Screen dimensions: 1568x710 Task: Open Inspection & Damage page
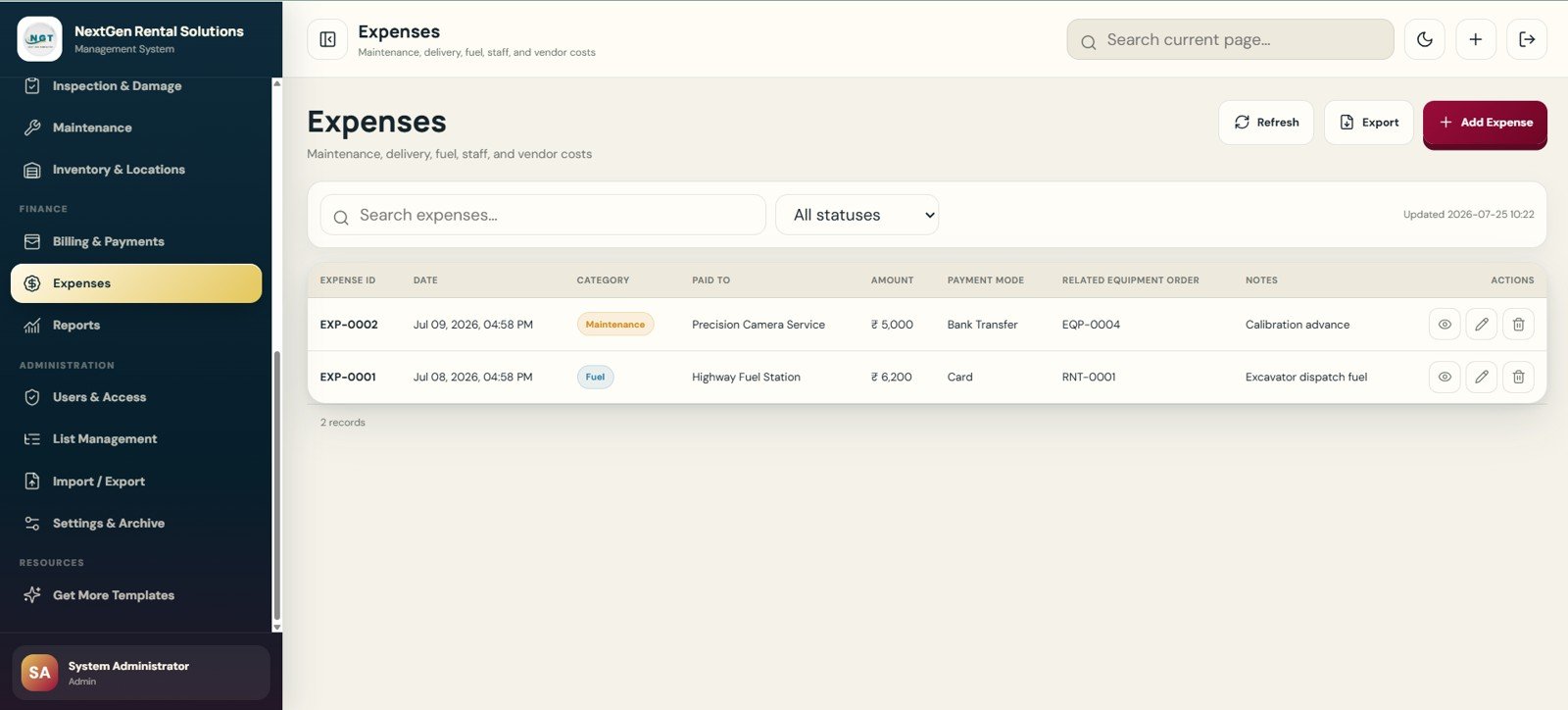click(136, 86)
